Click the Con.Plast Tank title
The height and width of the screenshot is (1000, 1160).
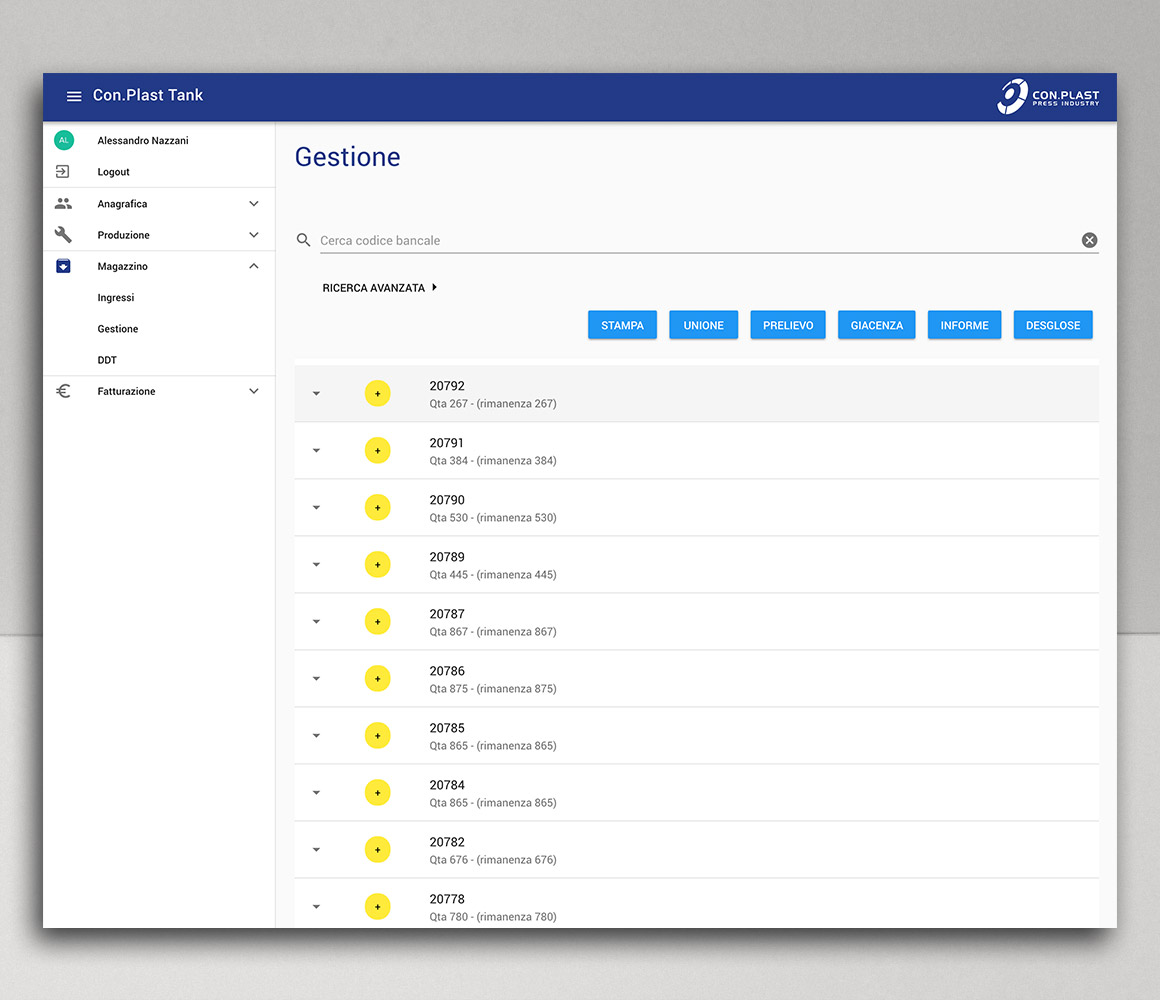(148, 95)
